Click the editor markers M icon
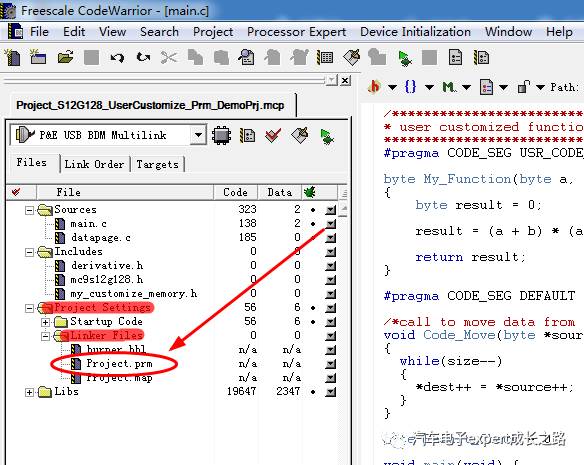 [448, 87]
